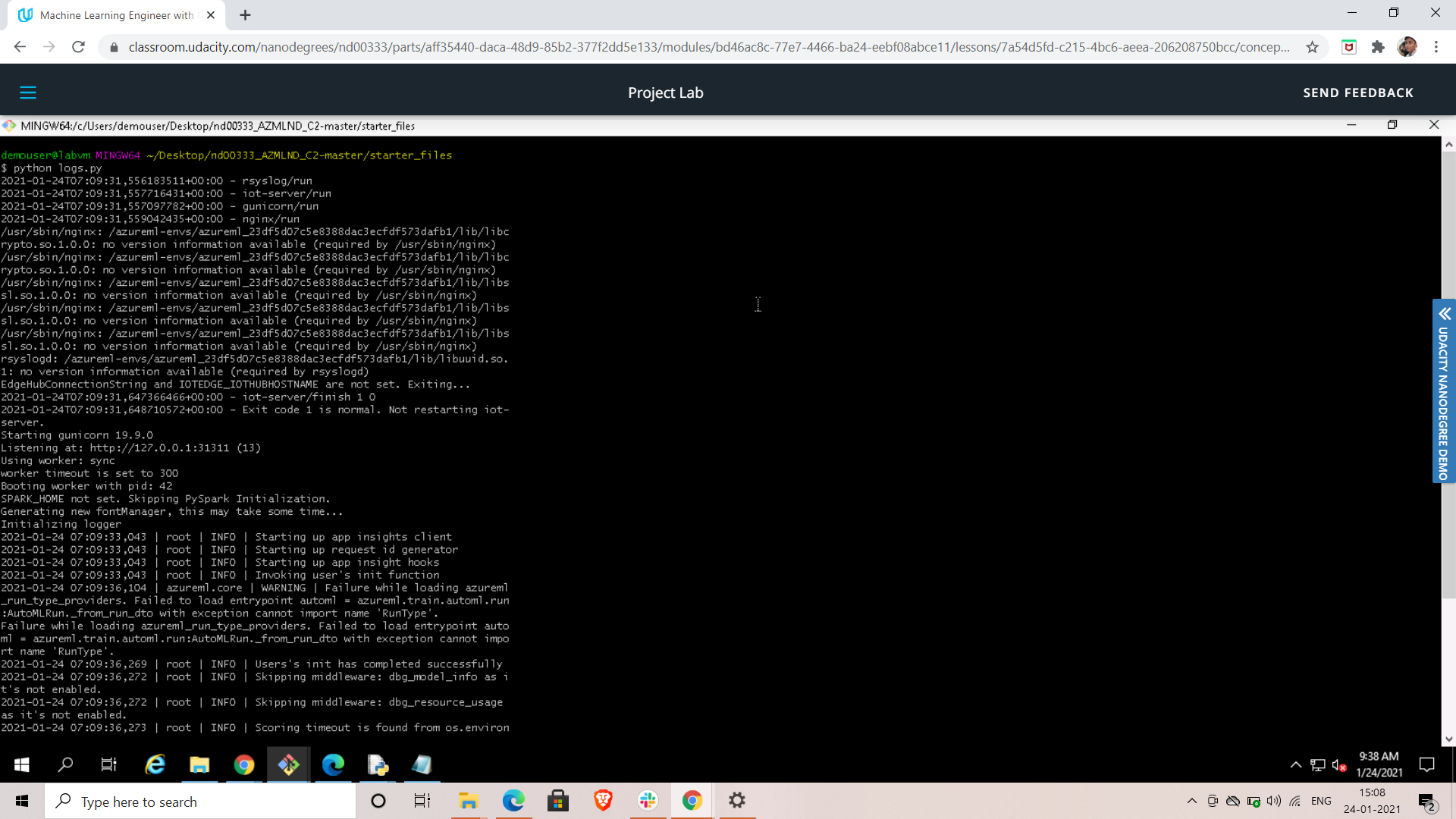Open a new browser tab
Viewport: 1456px width, 819px height.
point(245,15)
